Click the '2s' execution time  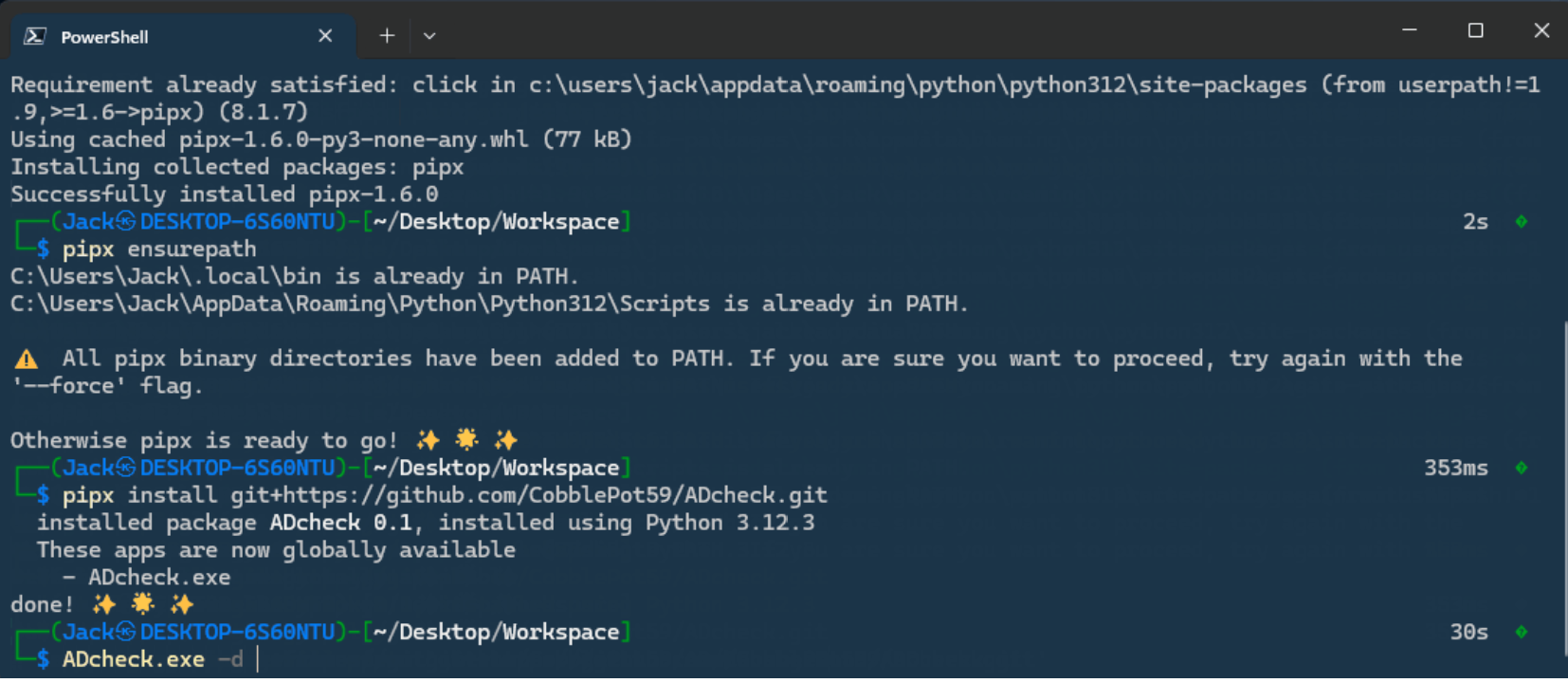[1476, 222]
